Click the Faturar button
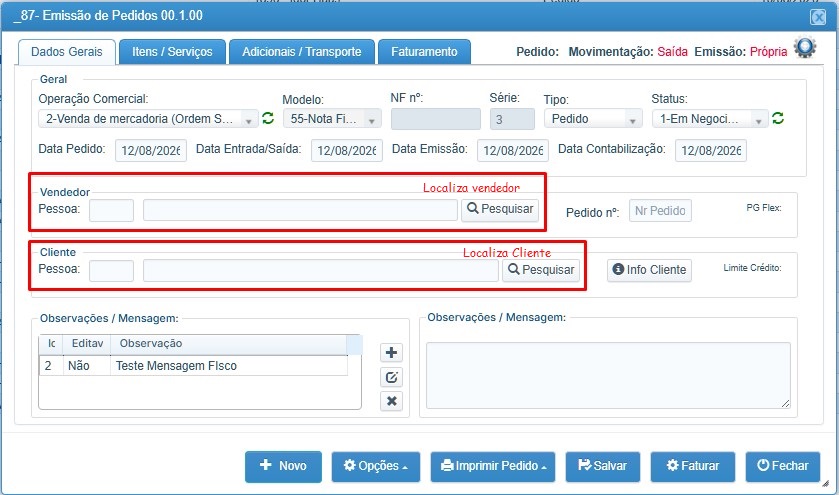This screenshot has height=495, width=839. pyautogui.click(x=693, y=466)
